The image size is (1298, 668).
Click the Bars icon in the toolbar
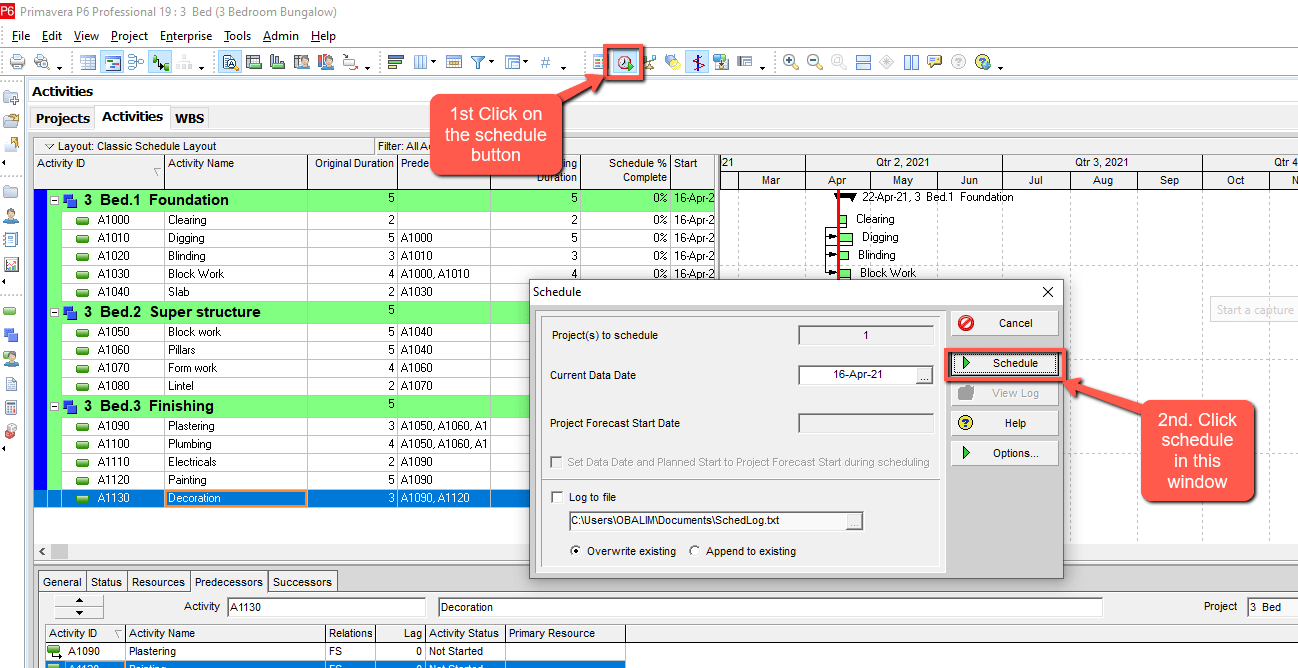click(x=395, y=62)
